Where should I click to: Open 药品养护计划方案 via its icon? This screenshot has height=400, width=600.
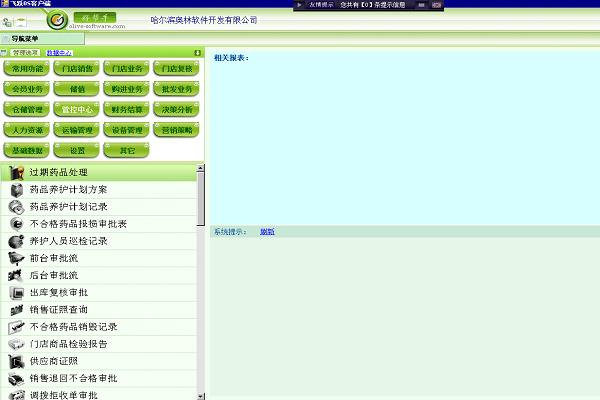17,190
